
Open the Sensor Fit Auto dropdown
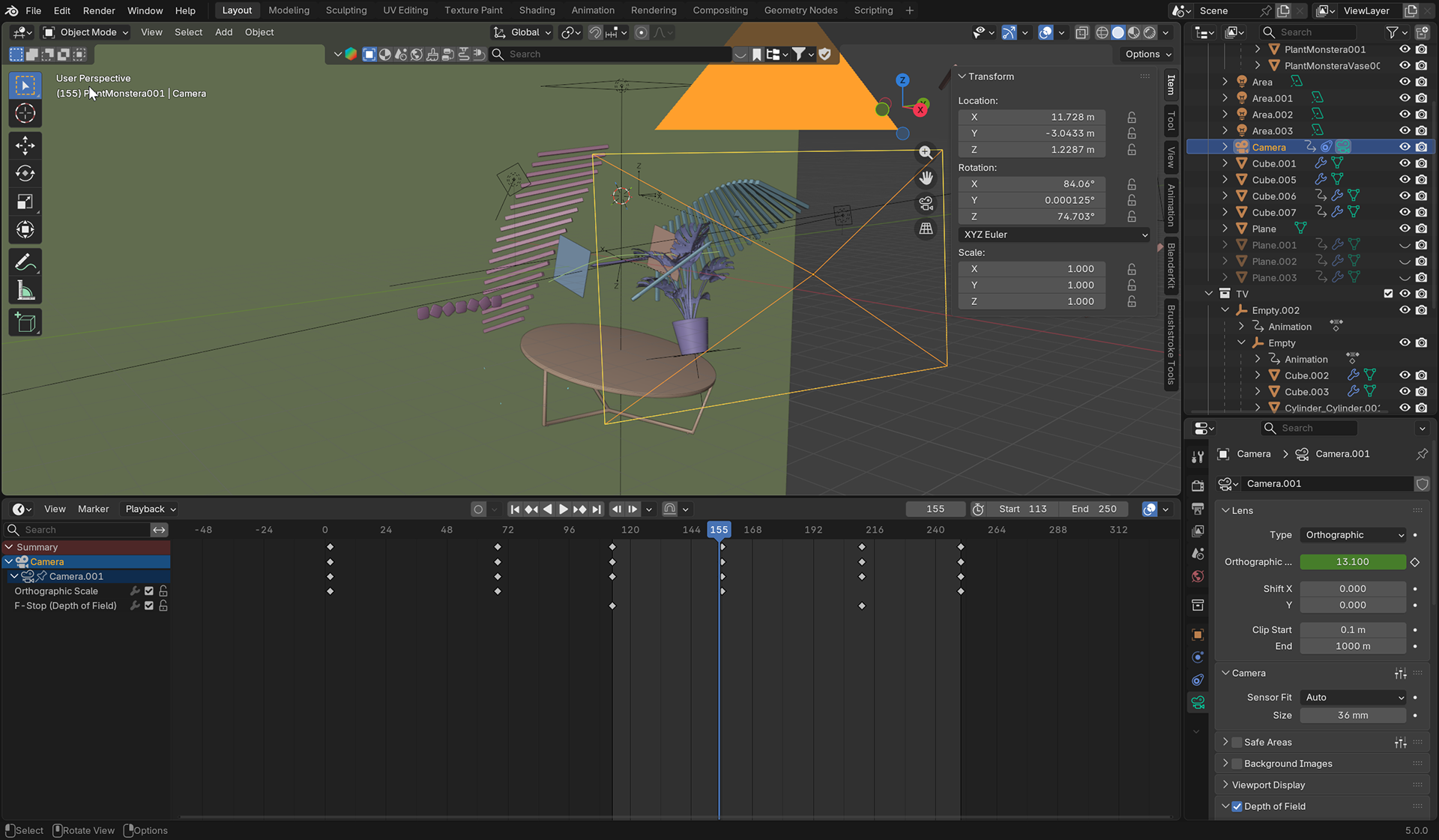tap(1353, 698)
